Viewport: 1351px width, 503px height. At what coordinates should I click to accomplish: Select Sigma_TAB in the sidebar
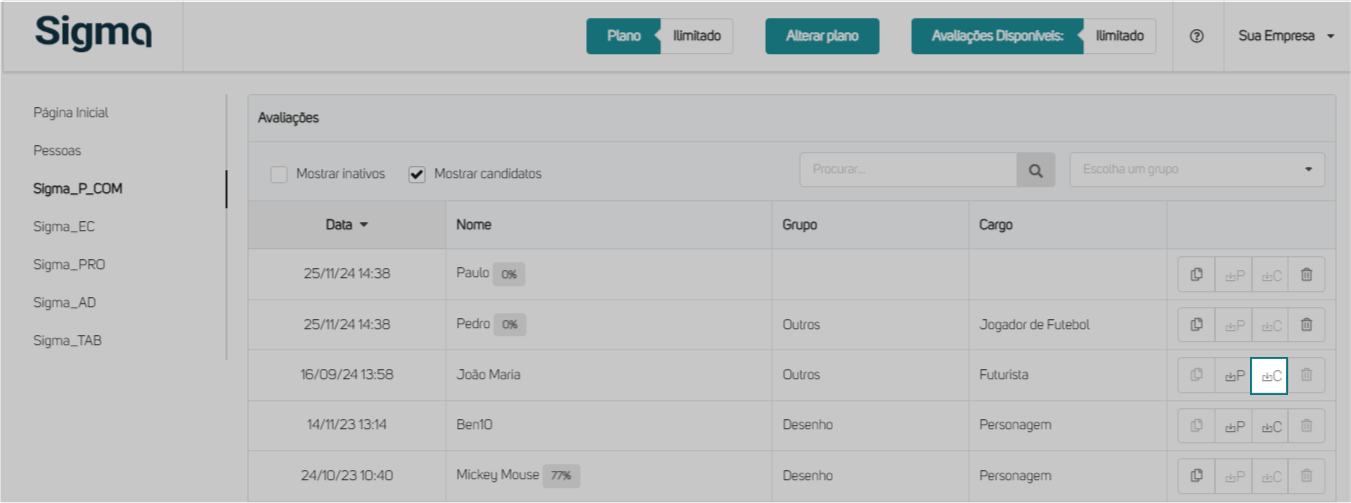point(68,341)
